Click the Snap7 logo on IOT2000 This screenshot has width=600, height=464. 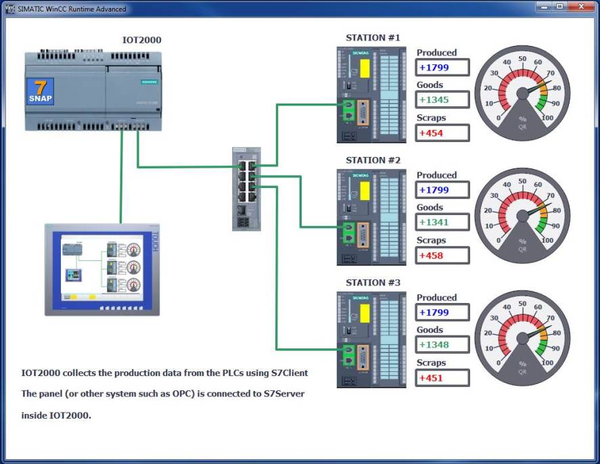coord(40,91)
